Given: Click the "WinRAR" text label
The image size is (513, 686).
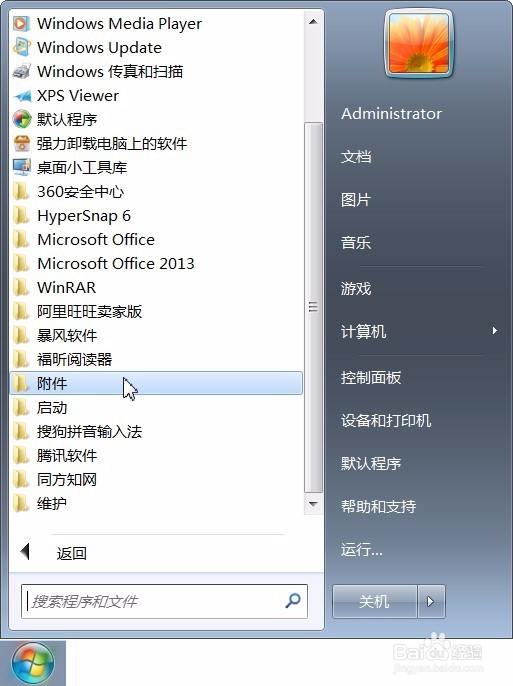Looking at the screenshot, I should click(66, 287).
